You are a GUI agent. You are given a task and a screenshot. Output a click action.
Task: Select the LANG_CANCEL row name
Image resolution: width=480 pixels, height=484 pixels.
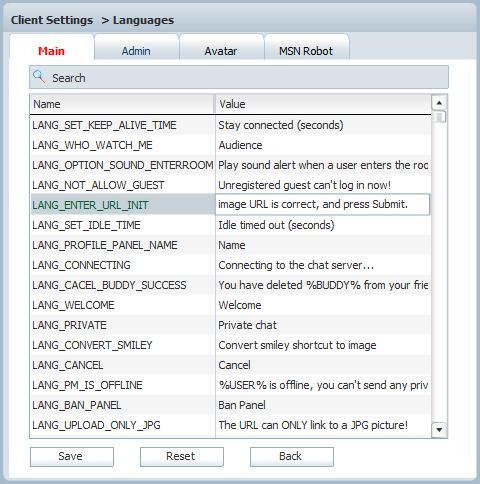(68, 365)
